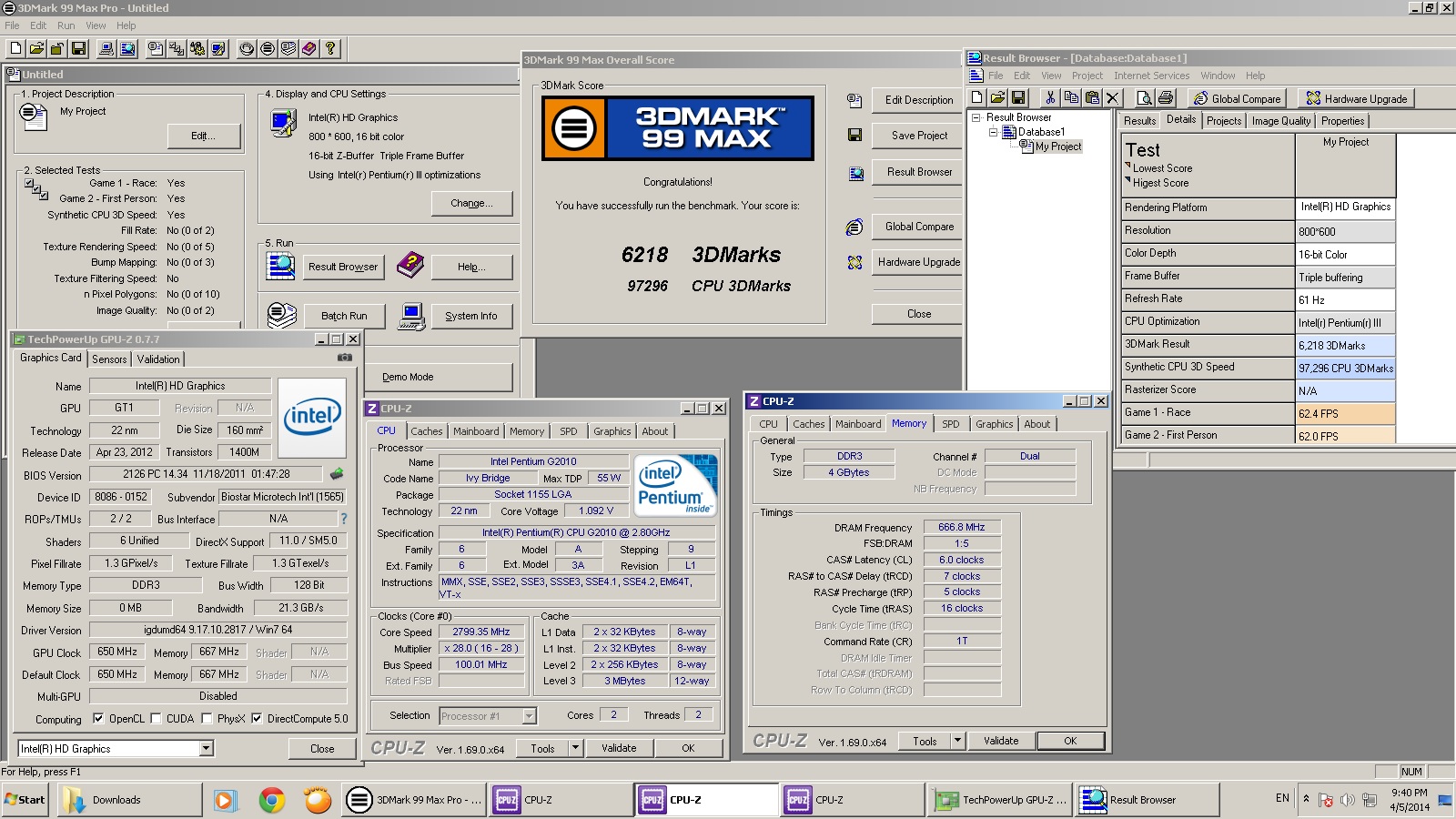The image size is (1456, 819).
Task: Switch to Image Quality tab in Result Browser
Action: pos(1281,120)
